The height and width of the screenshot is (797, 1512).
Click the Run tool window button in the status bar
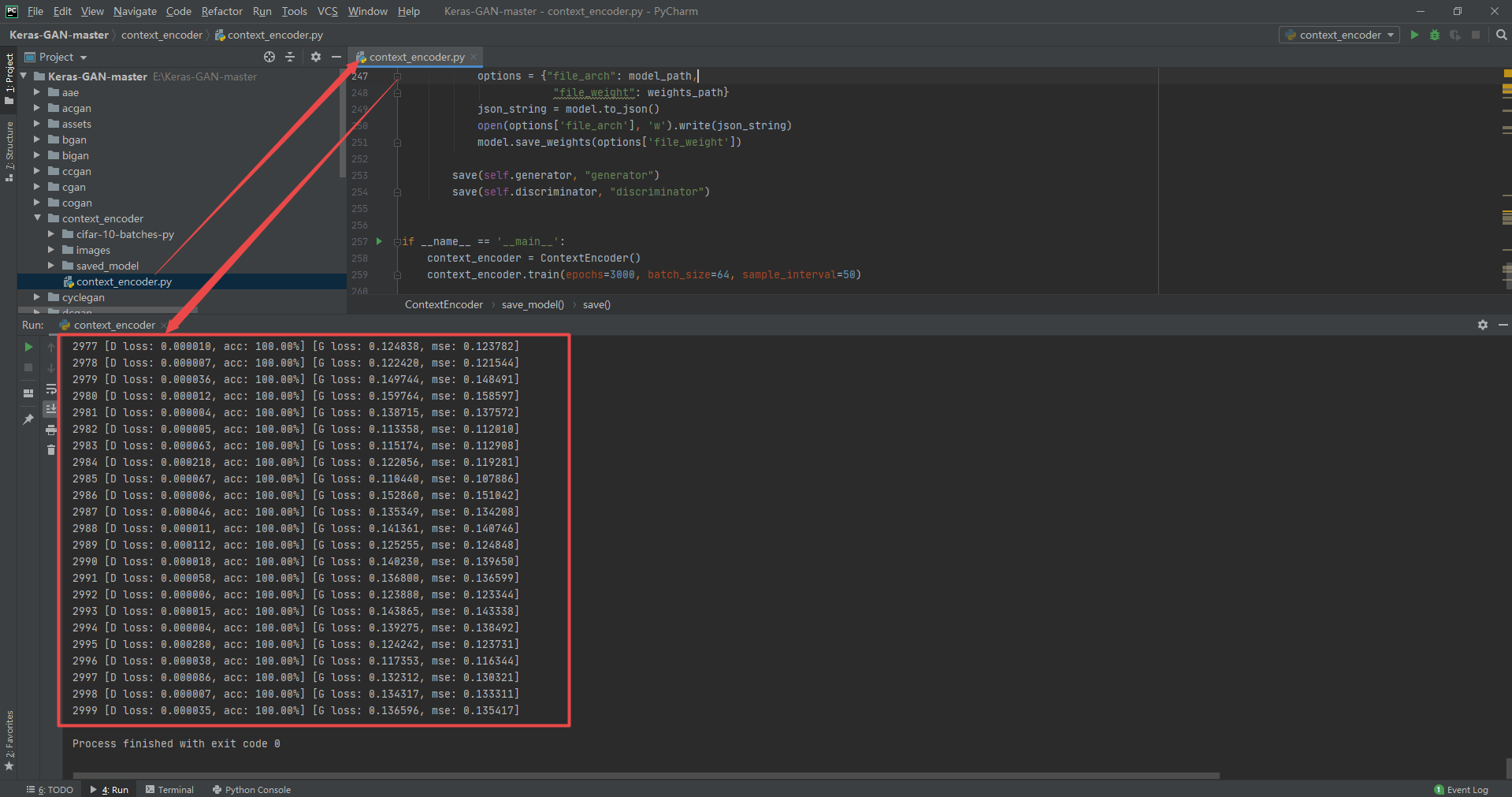point(110,790)
